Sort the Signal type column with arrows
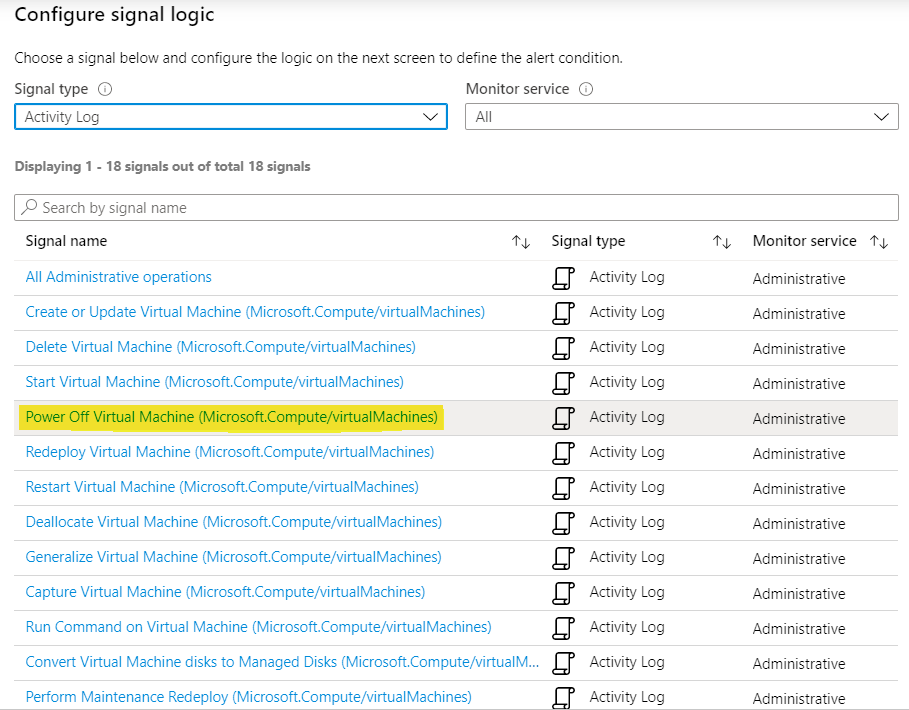 [x=721, y=242]
